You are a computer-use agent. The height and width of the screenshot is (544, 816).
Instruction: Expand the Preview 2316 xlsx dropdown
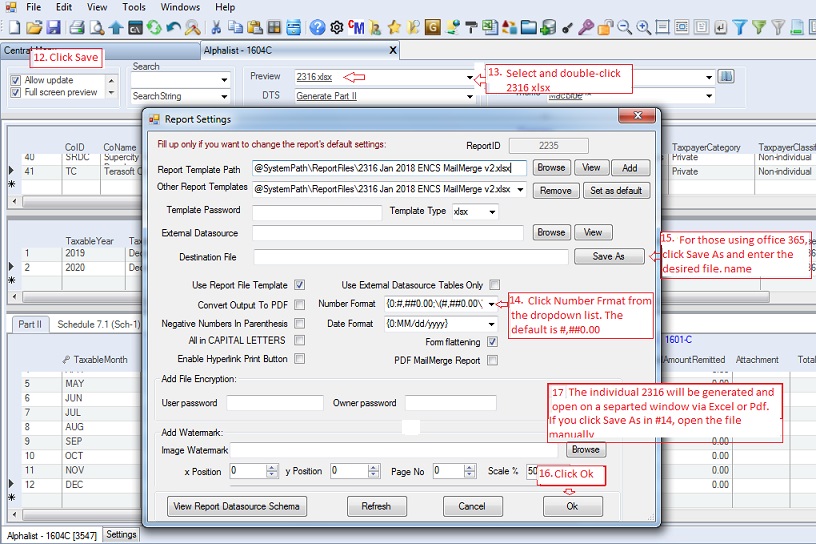(470, 78)
